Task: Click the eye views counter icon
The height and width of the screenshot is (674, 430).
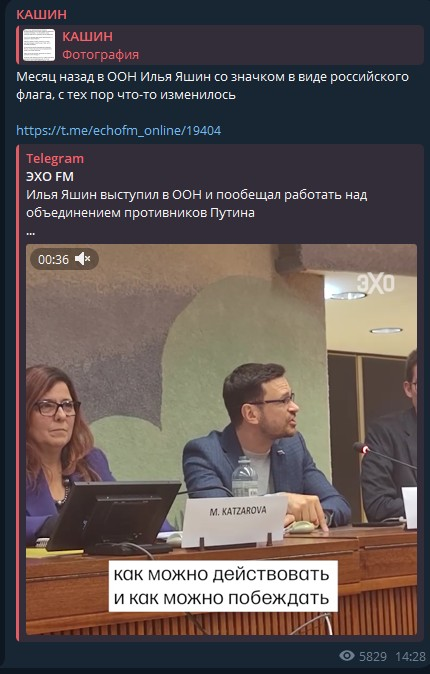Action: point(347,656)
